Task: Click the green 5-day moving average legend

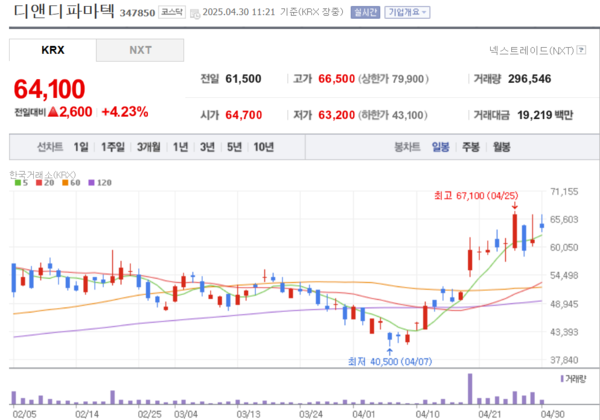Action: 19,183
